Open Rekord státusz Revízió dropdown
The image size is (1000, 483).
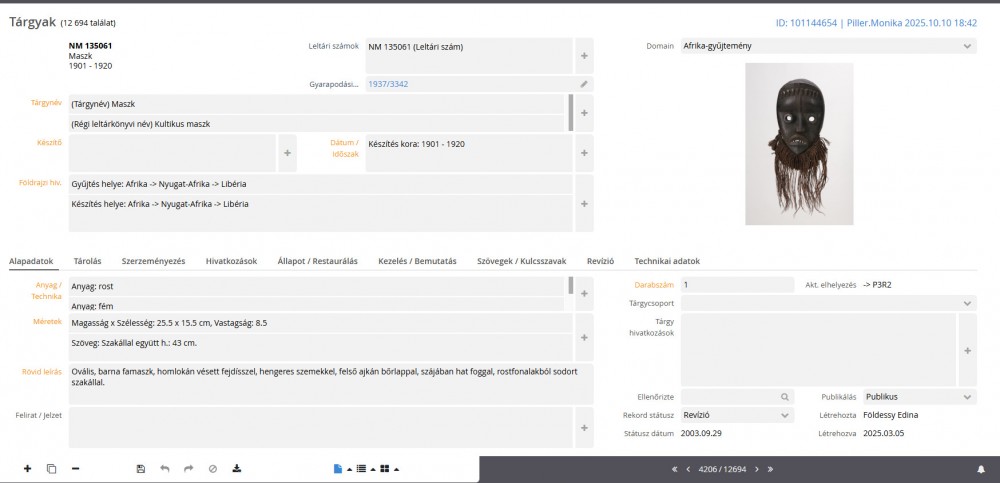783,415
